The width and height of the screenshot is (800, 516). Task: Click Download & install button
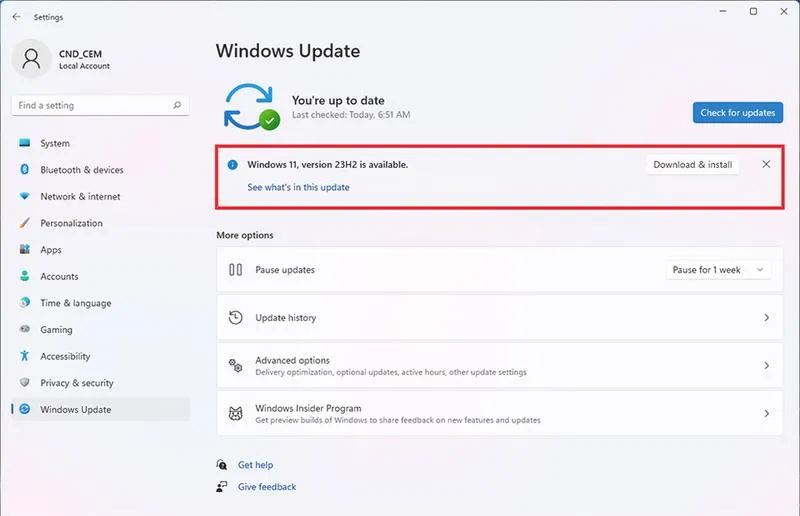coord(692,164)
